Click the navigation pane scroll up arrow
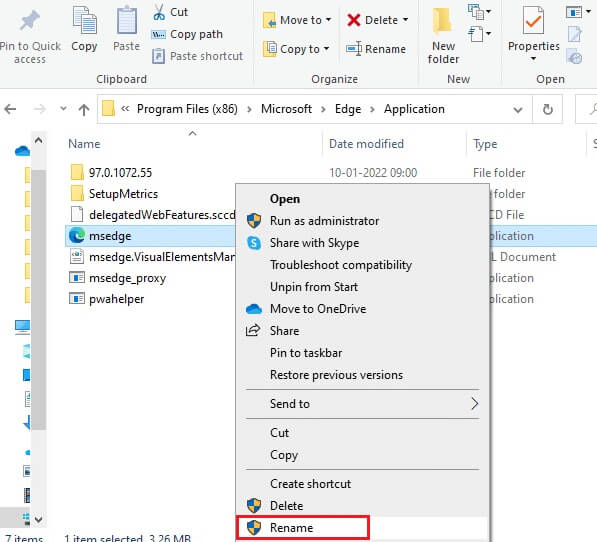This screenshot has height=542, width=597. (38, 140)
